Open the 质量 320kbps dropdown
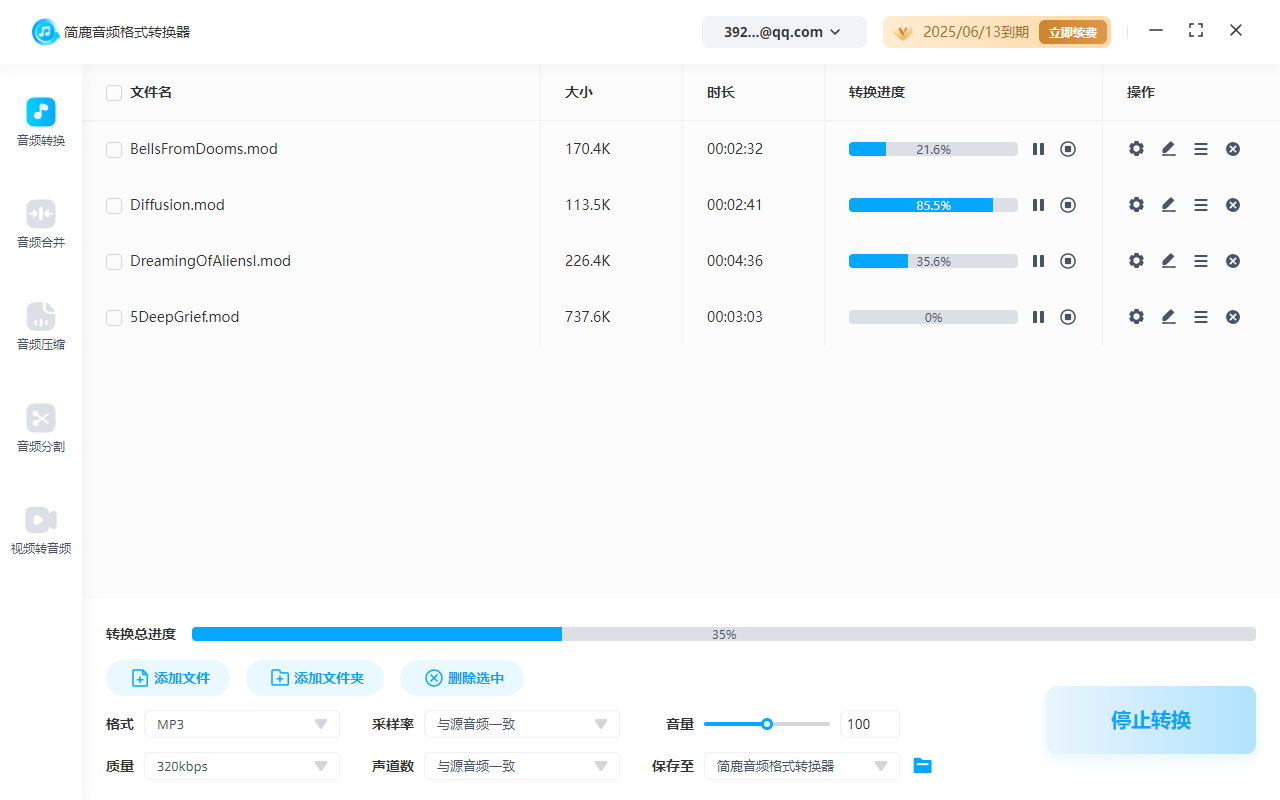The height and width of the screenshot is (800, 1280). 242,766
